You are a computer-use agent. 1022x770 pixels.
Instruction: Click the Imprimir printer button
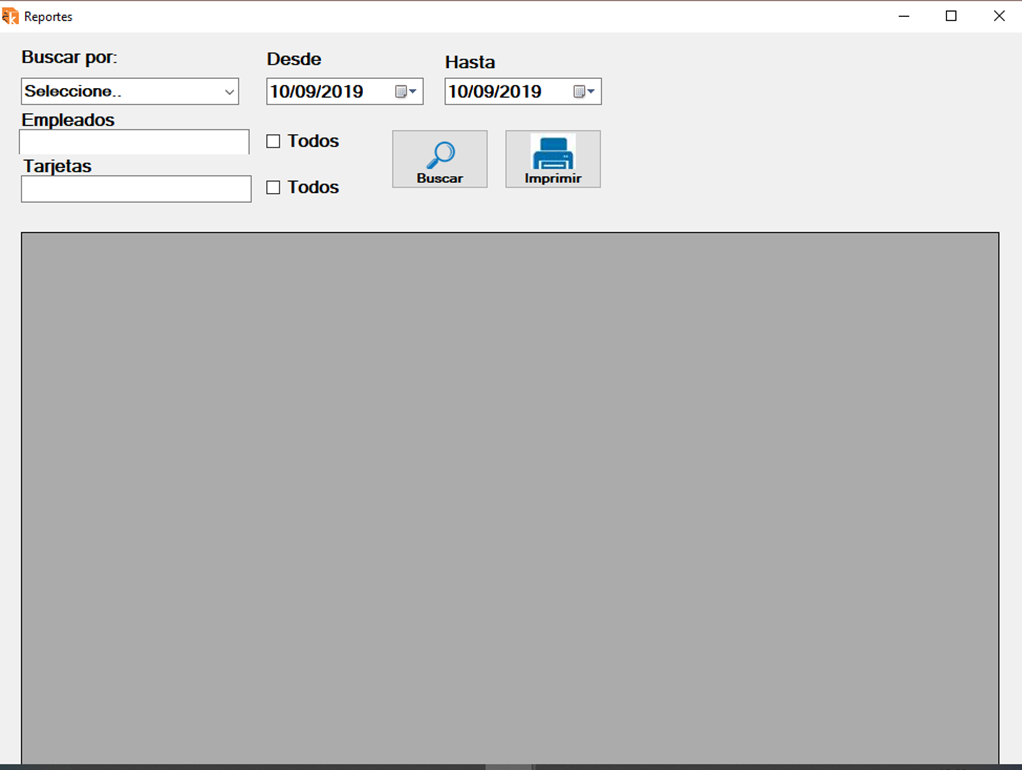pyautogui.click(x=552, y=159)
